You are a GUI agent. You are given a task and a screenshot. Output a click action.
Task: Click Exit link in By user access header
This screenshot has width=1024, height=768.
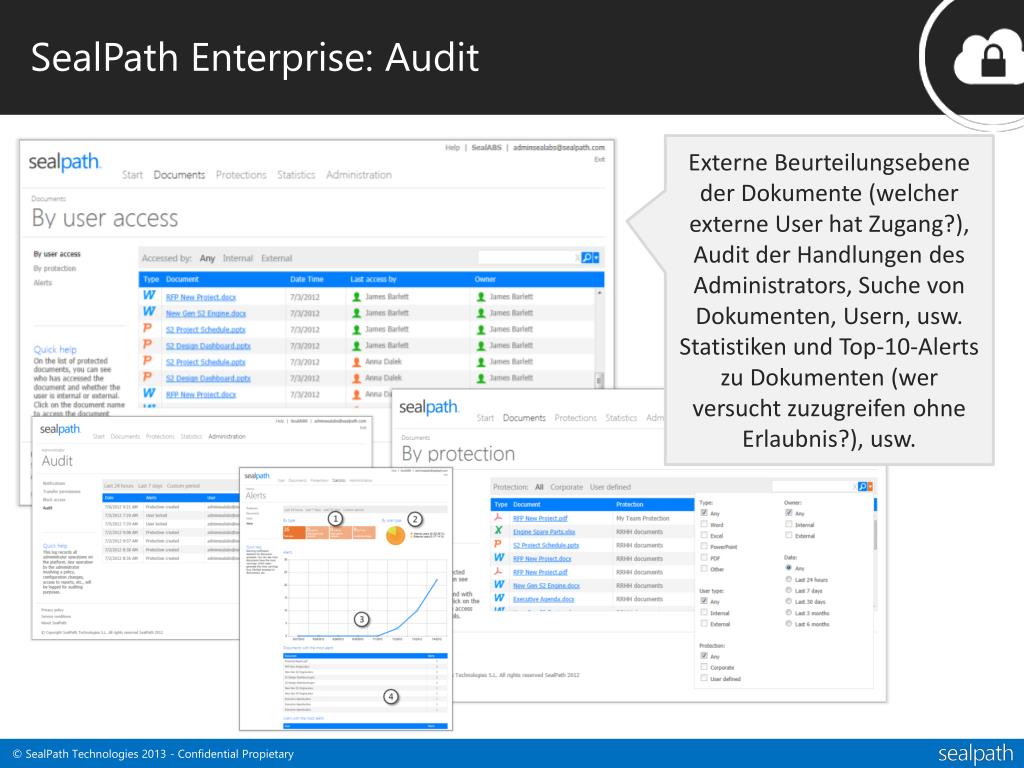click(600, 159)
